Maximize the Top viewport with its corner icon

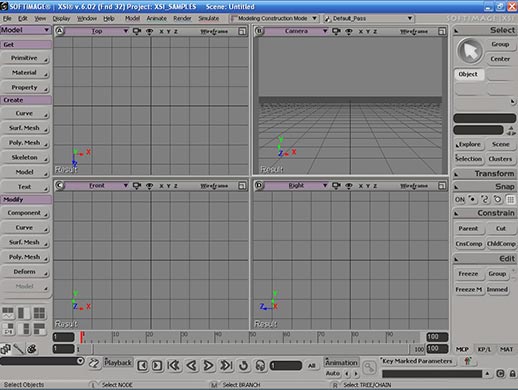[242, 31]
